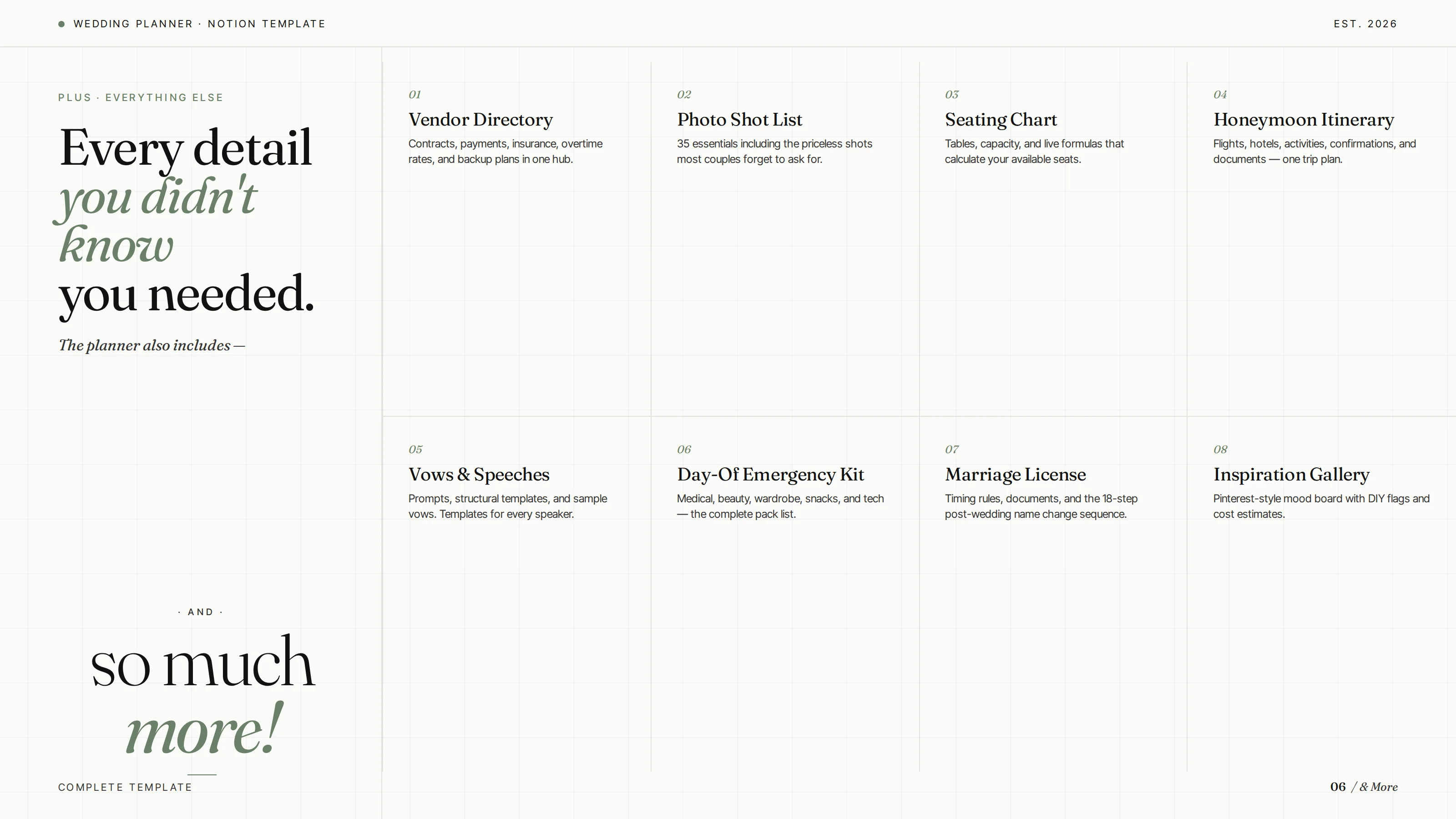The height and width of the screenshot is (819, 1456).
Task: Select the Inspiration Gallery card title
Action: [1292, 475]
